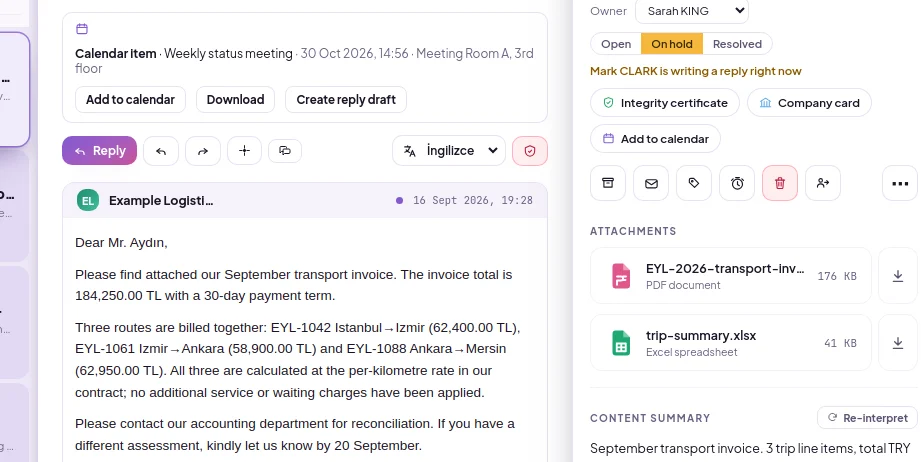Click the 41 KB file size

(x=840, y=343)
